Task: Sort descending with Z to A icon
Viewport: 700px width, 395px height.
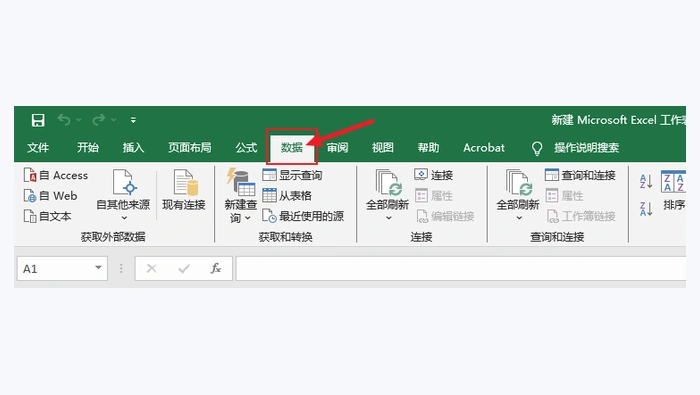Action: coord(646,209)
